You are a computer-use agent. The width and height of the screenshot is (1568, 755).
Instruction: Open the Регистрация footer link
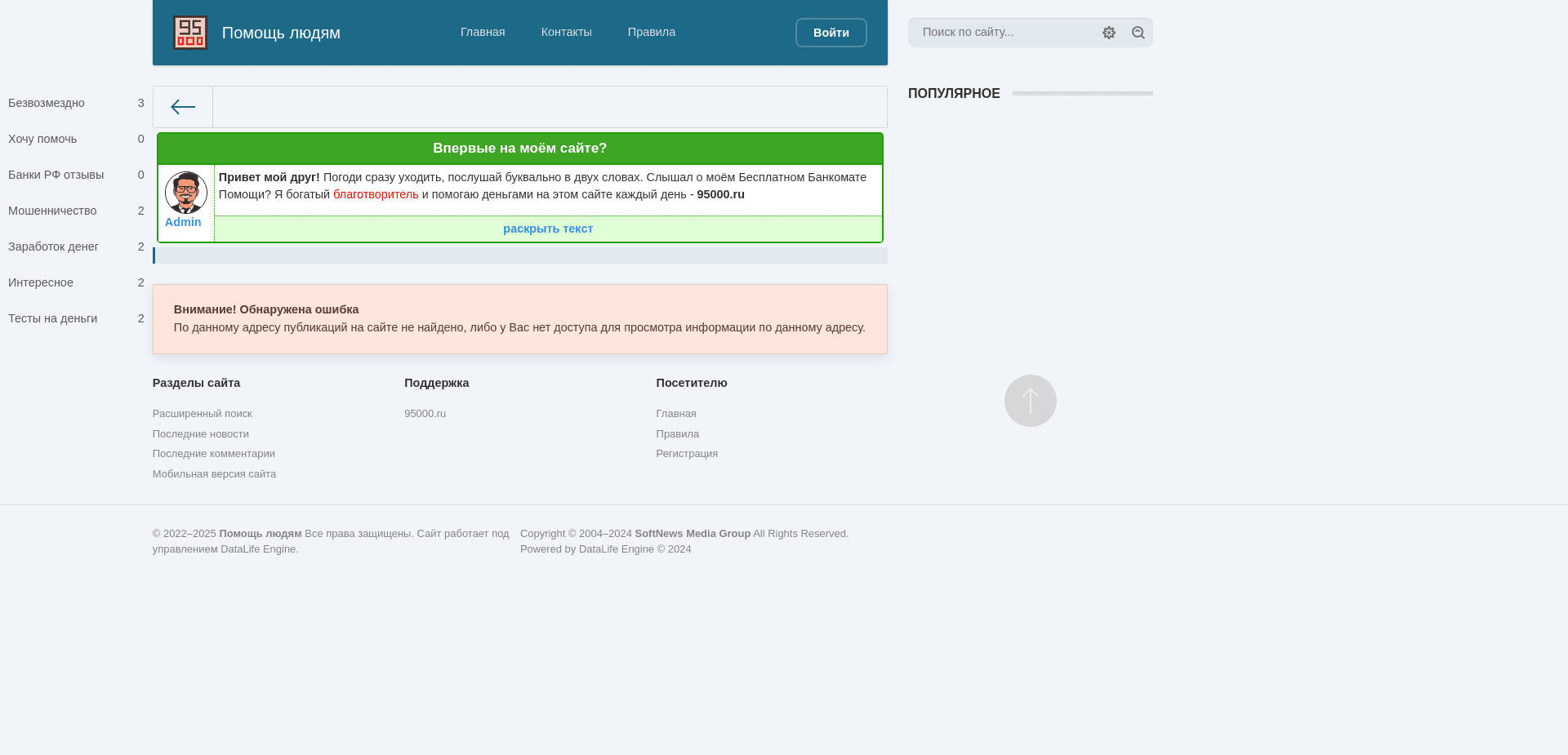[687, 453]
